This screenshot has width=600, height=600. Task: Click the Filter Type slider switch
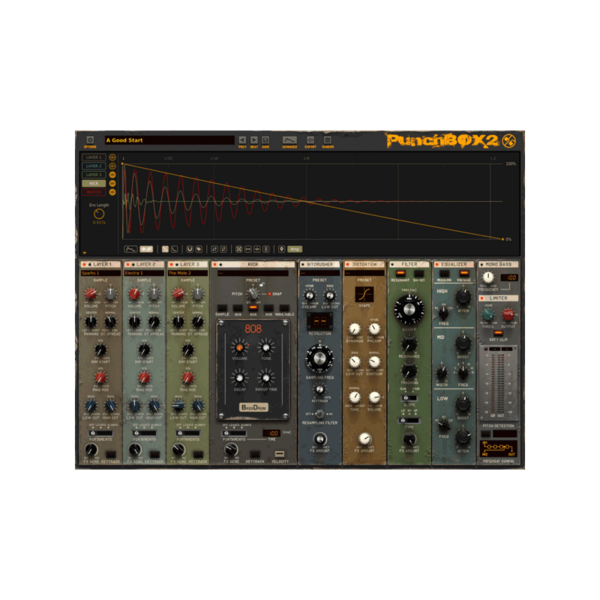tap(409, 420)
